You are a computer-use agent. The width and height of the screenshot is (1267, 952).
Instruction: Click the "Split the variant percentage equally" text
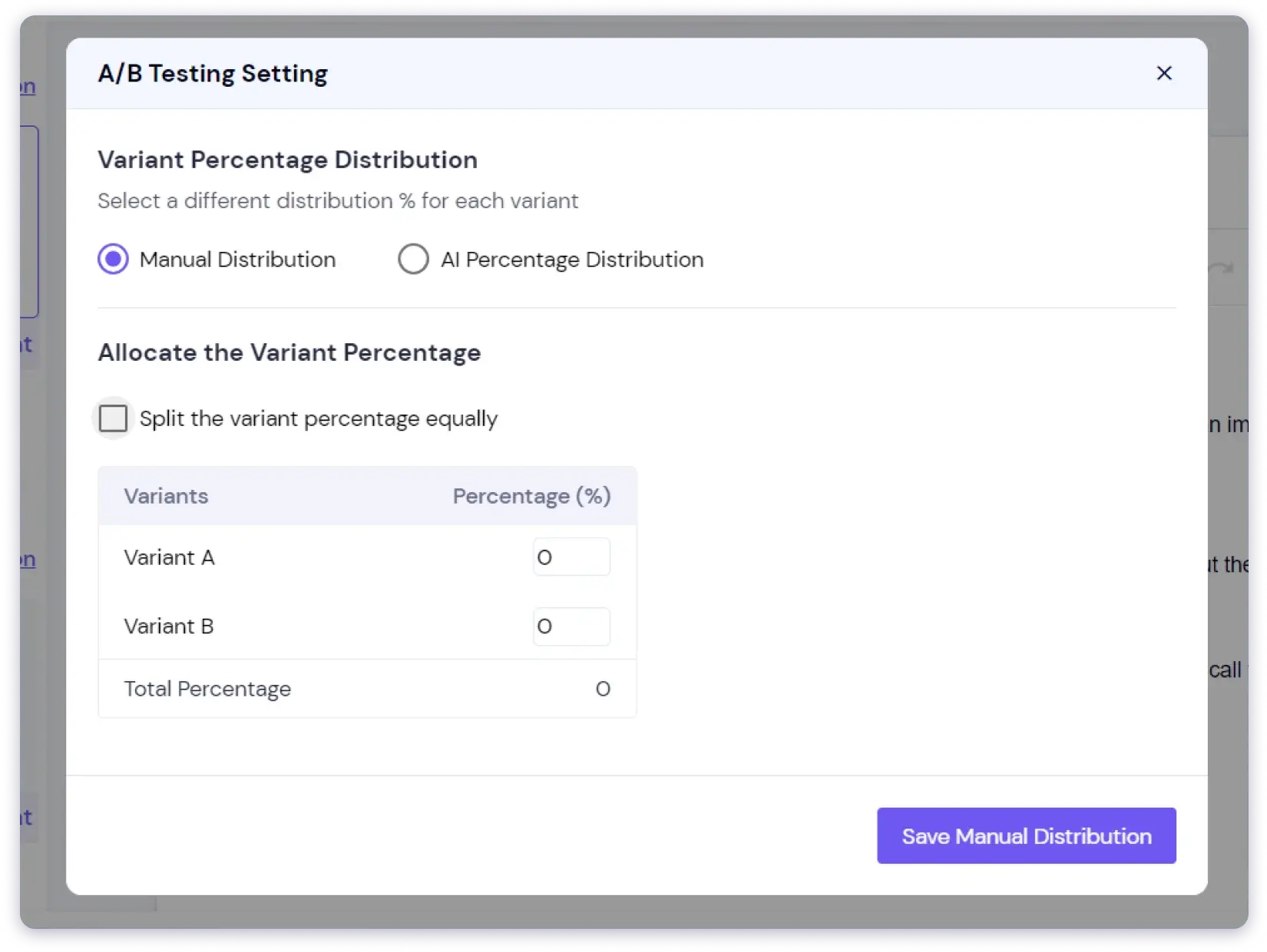click(319, 418)
